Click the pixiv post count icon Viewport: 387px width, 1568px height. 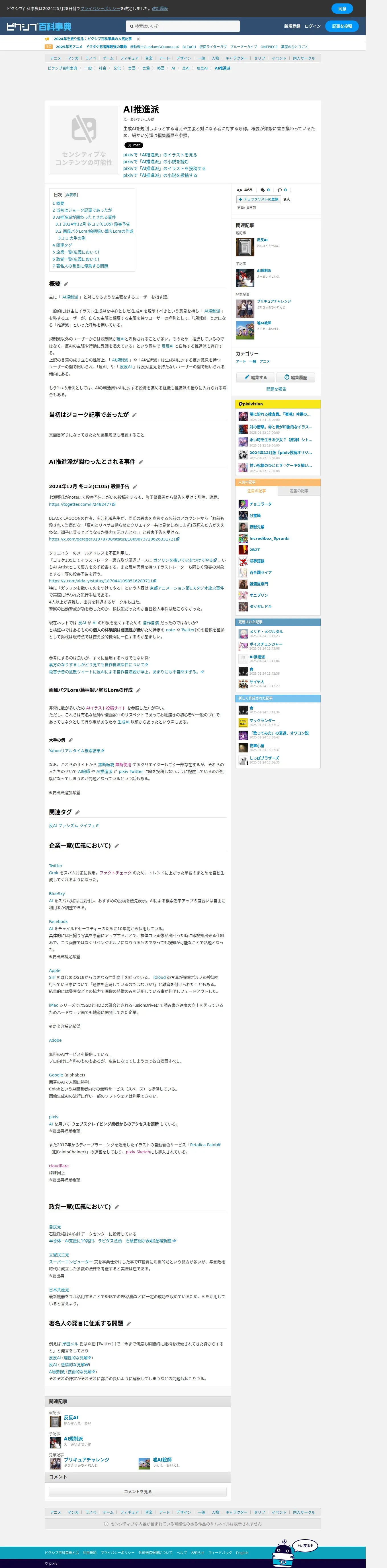280,190
